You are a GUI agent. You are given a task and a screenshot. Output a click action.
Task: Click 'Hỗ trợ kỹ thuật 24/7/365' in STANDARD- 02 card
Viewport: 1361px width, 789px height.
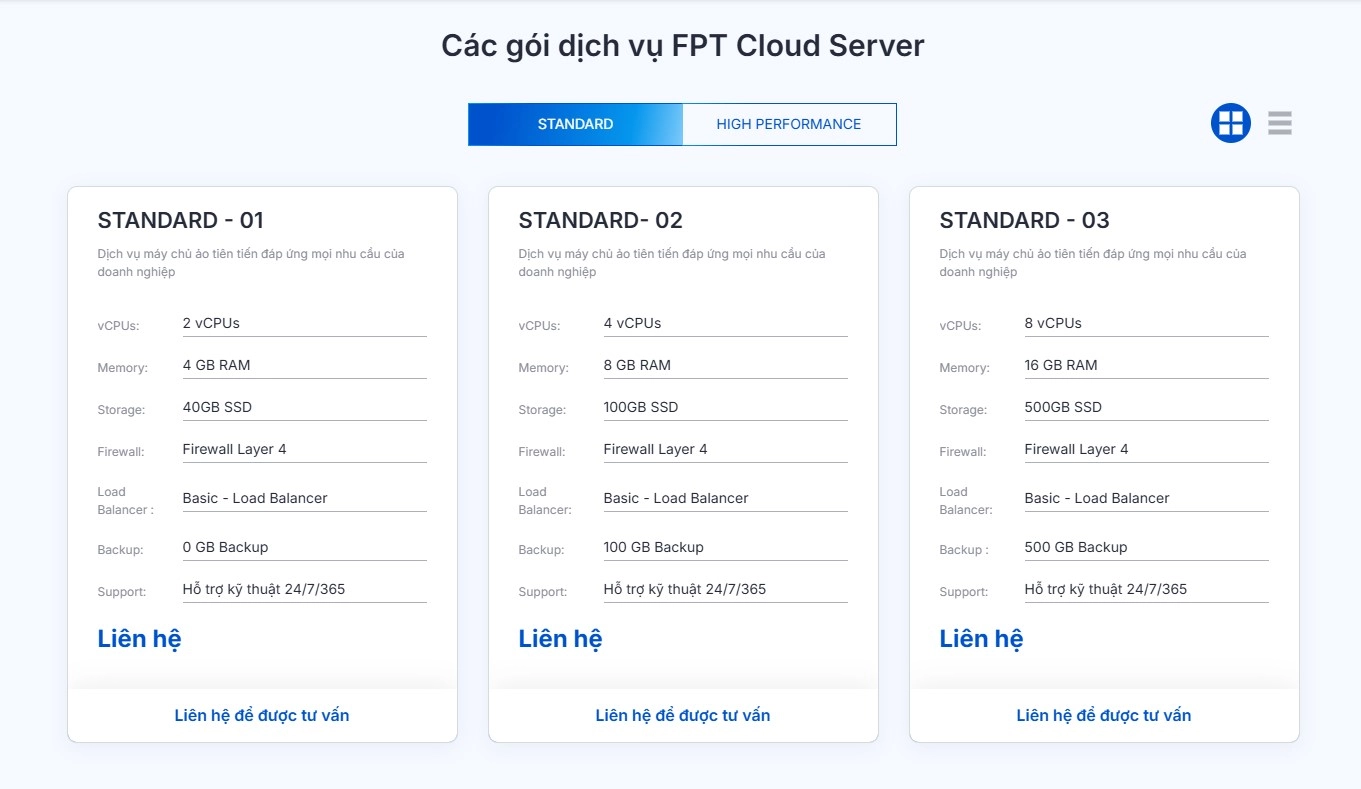pyautogui.click(x=685, y=589)
